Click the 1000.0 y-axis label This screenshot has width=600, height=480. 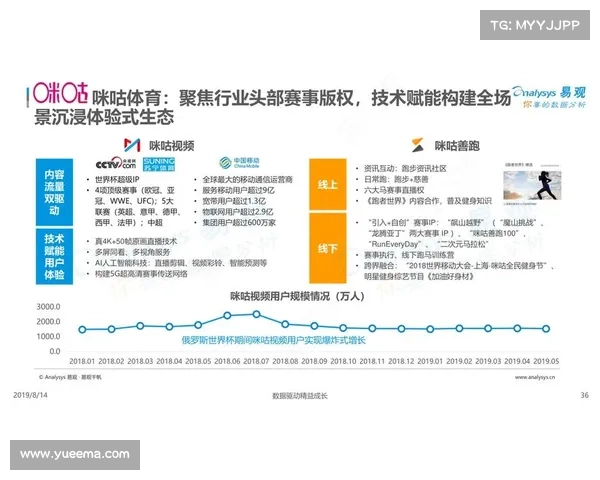pos(48,336)
